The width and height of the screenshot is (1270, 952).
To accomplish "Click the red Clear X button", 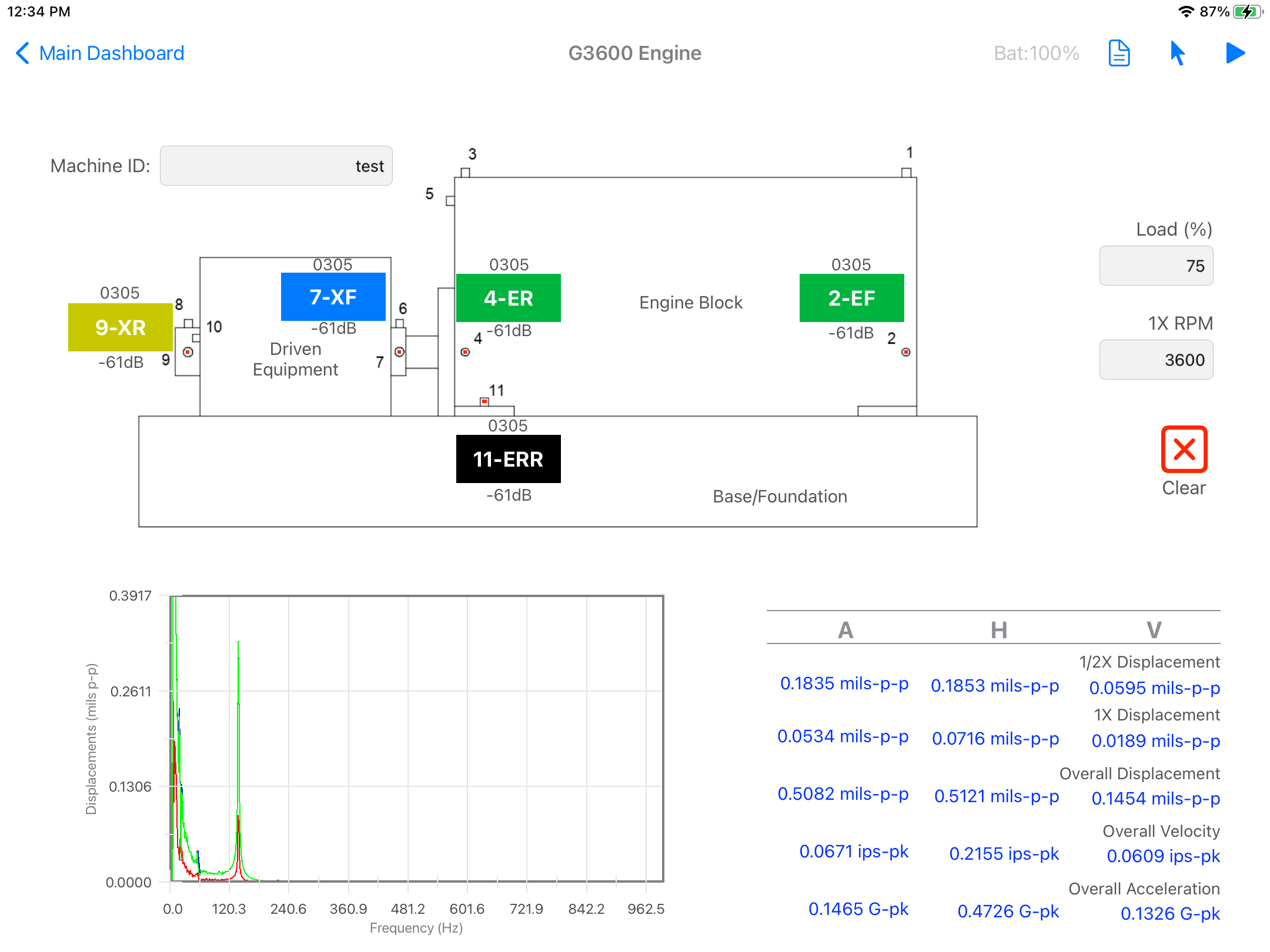I will pyautogui.click(x=1184, y=450).
